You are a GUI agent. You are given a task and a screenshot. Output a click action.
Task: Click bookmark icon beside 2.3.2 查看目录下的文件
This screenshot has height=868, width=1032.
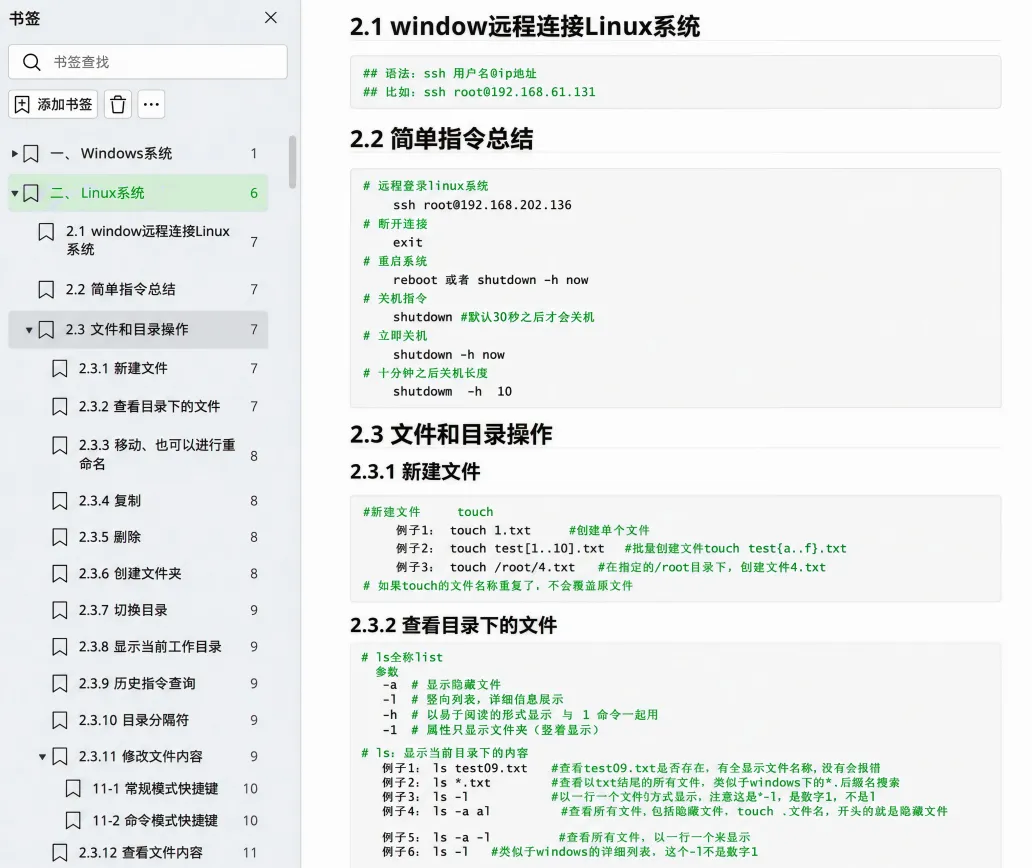[x=60, y=407]
